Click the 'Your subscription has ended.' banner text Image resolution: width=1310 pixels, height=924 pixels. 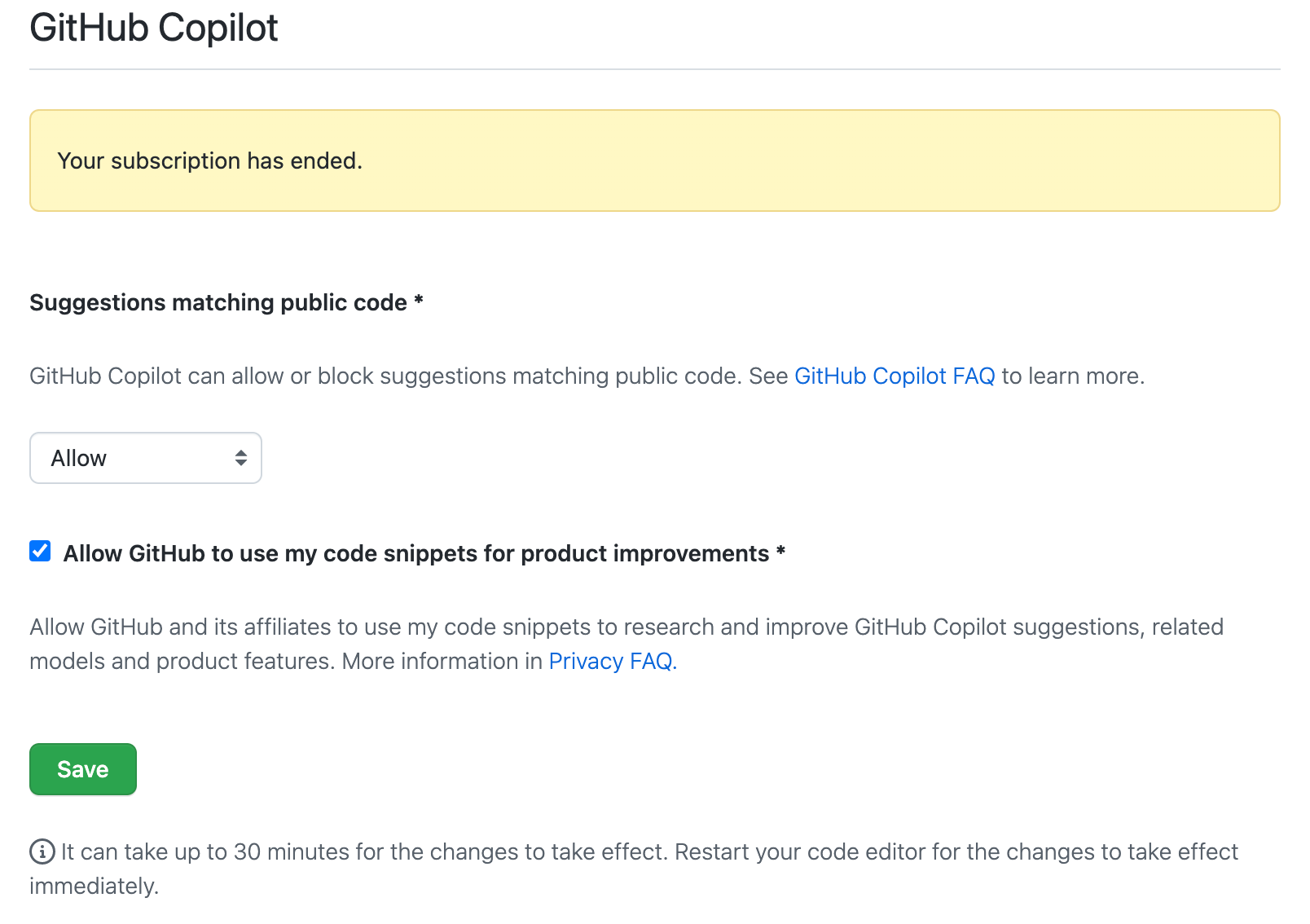click(x=209, y=161)
